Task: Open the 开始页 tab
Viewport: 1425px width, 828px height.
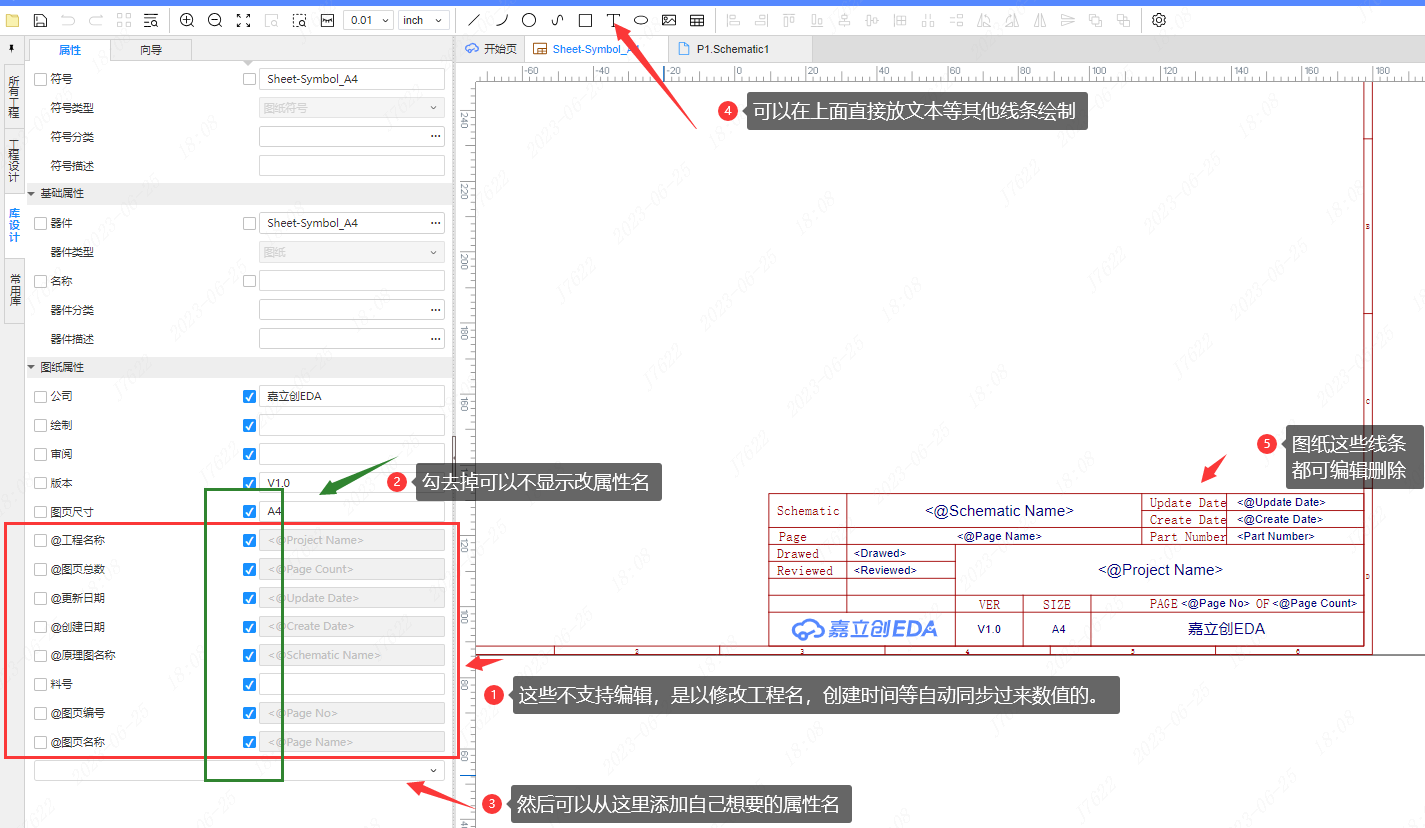Action: click(491, 49)
